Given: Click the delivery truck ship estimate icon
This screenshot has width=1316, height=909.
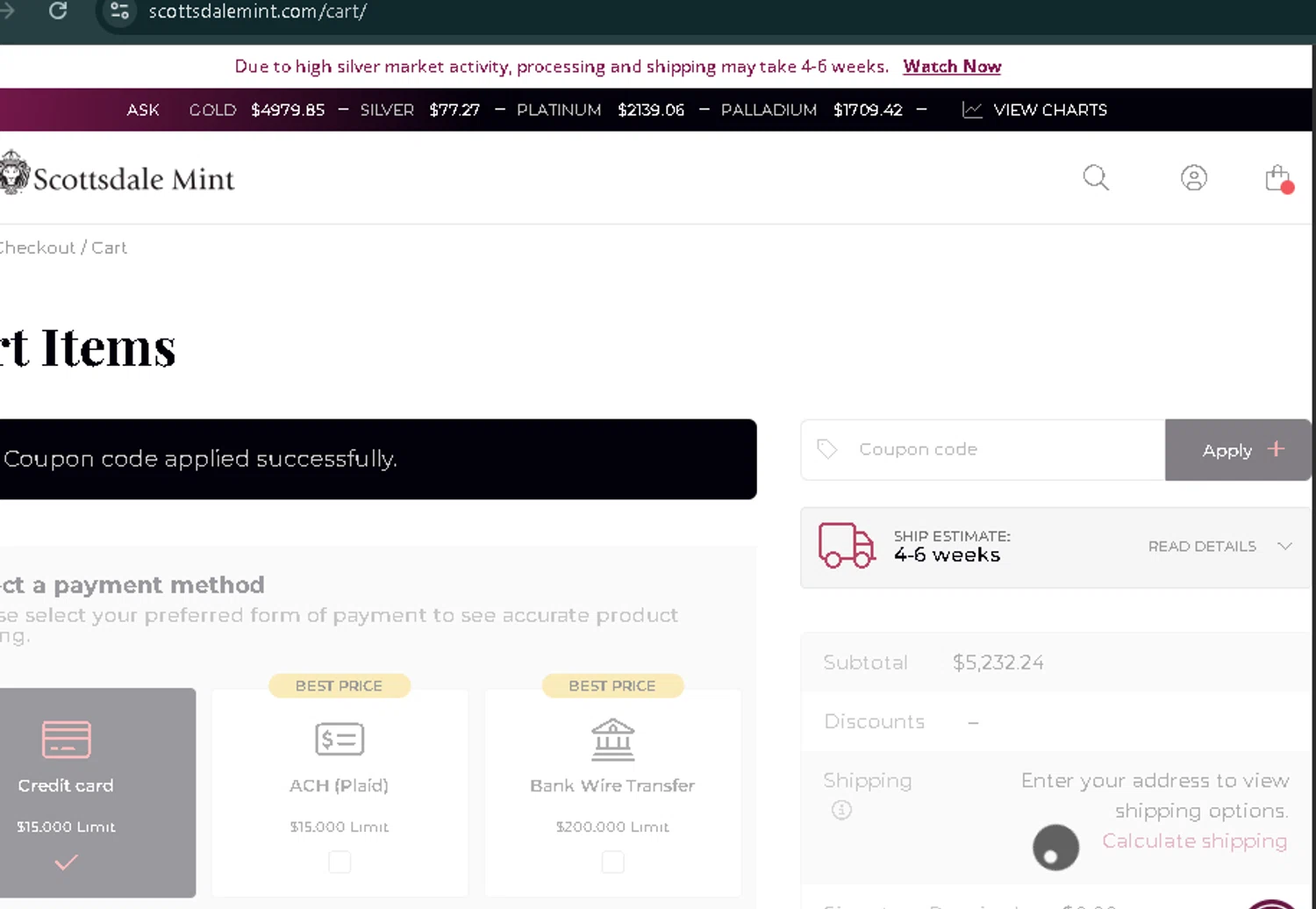Looking at the screenshot, I should [846, 546].
